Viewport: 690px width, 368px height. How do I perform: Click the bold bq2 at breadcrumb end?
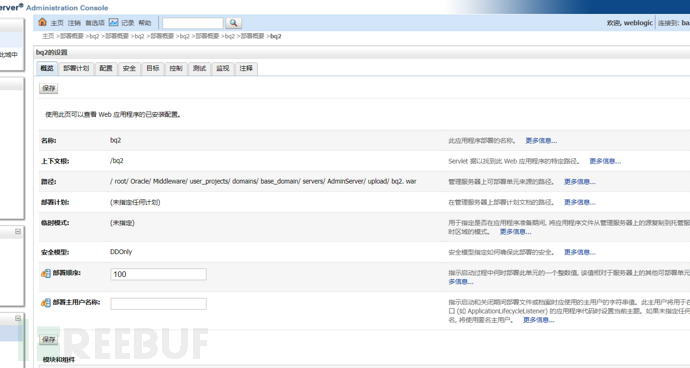[x=275, y=36]
